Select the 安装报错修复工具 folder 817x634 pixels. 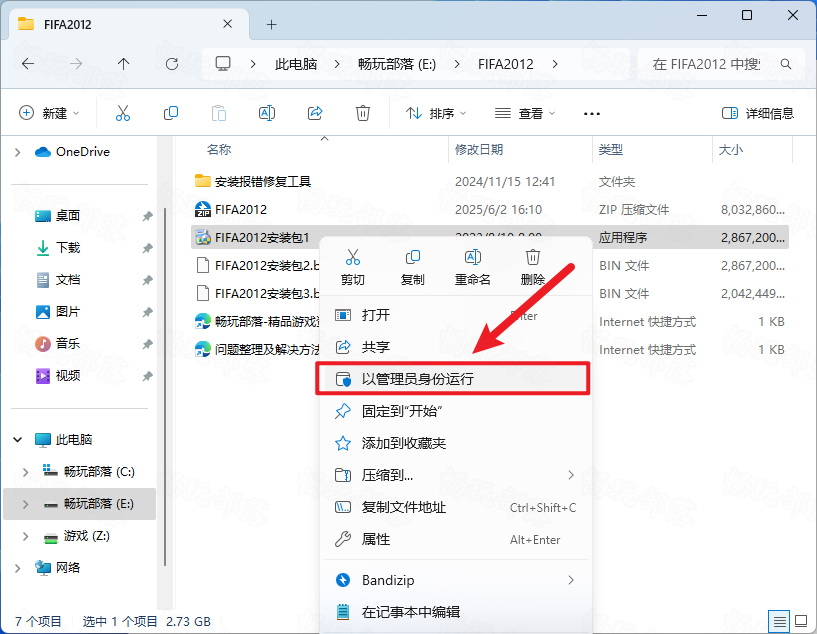coord(490,182)
